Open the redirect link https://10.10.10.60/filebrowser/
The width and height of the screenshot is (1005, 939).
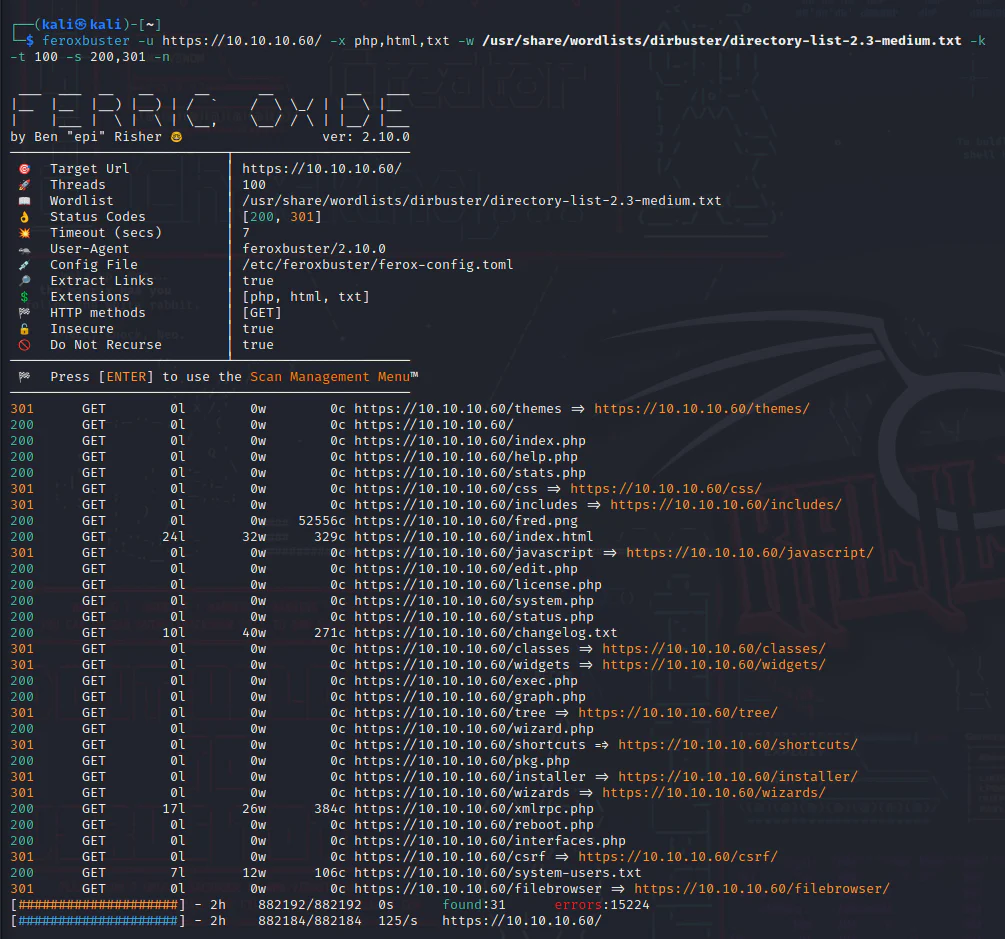click(x=761, y=888)
